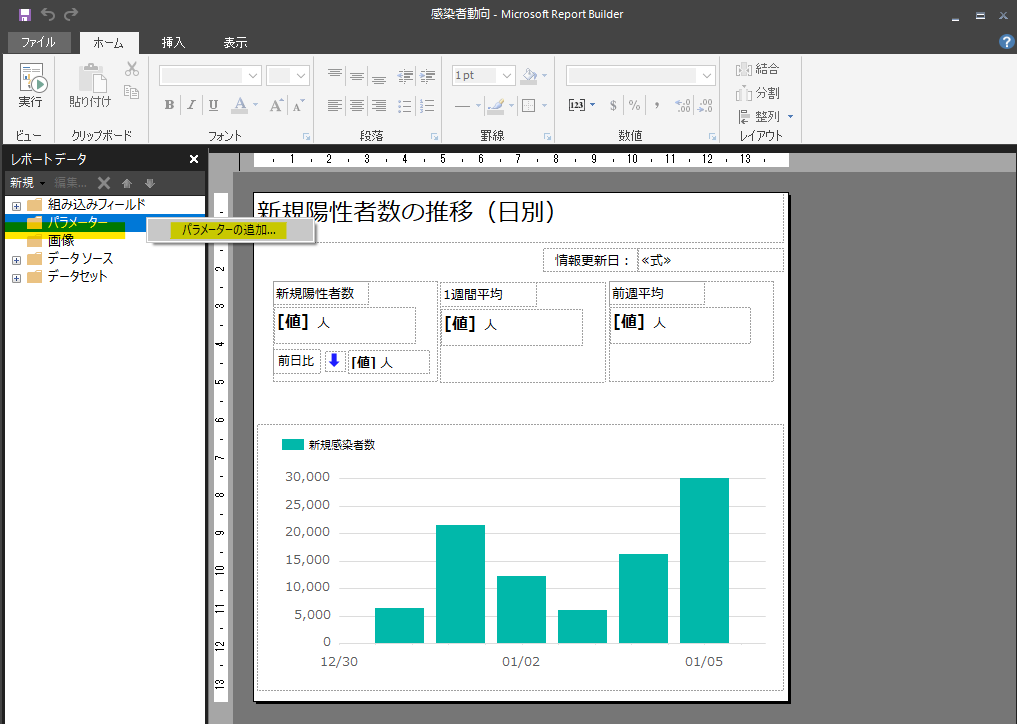Expand the 組み込みフィールド tree node
The height and width of the screenshot is (724, 1017).
pyautogui.click(x=16, y=205)
